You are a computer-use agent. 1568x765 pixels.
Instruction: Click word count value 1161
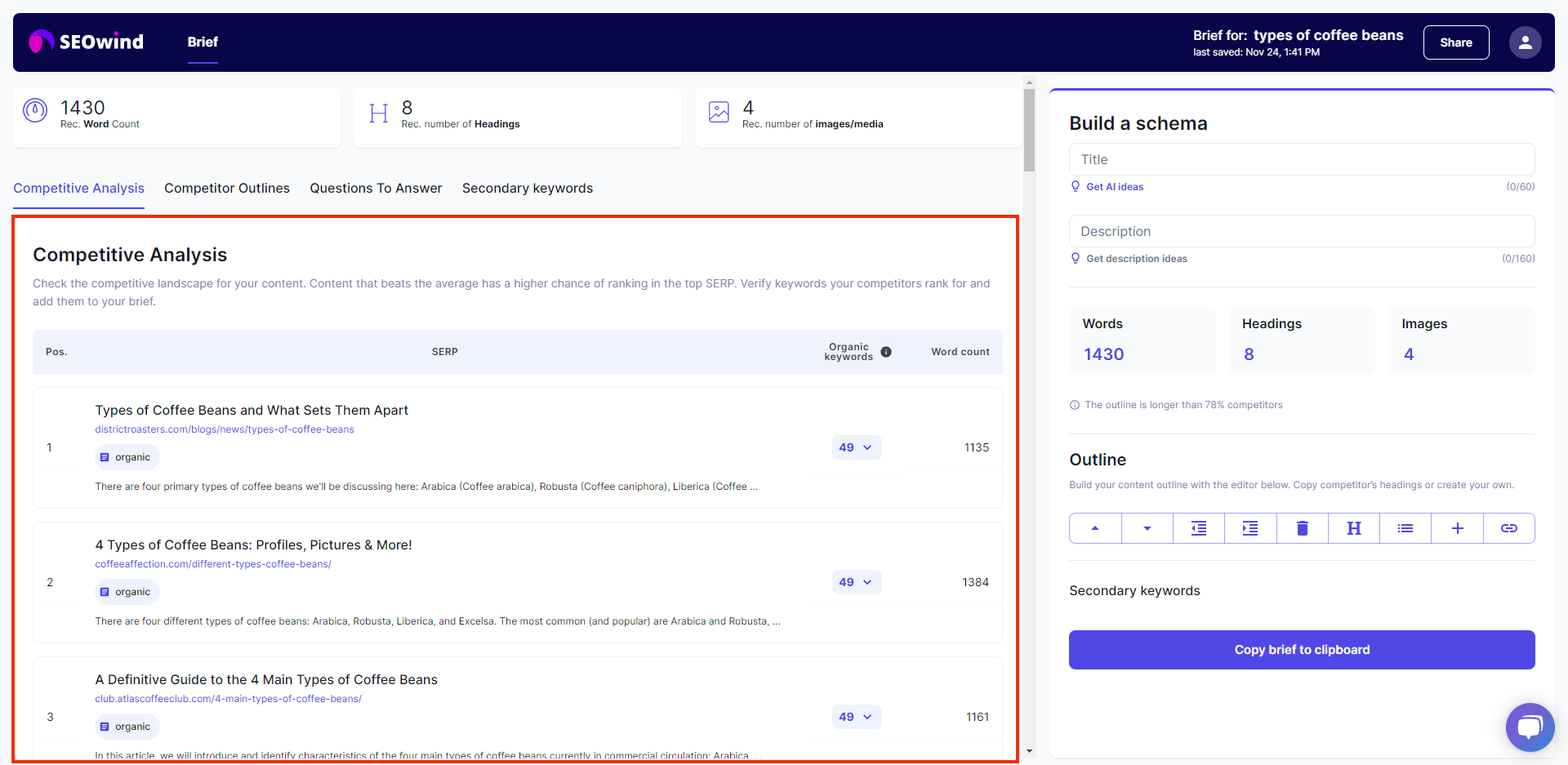[978, 717]
